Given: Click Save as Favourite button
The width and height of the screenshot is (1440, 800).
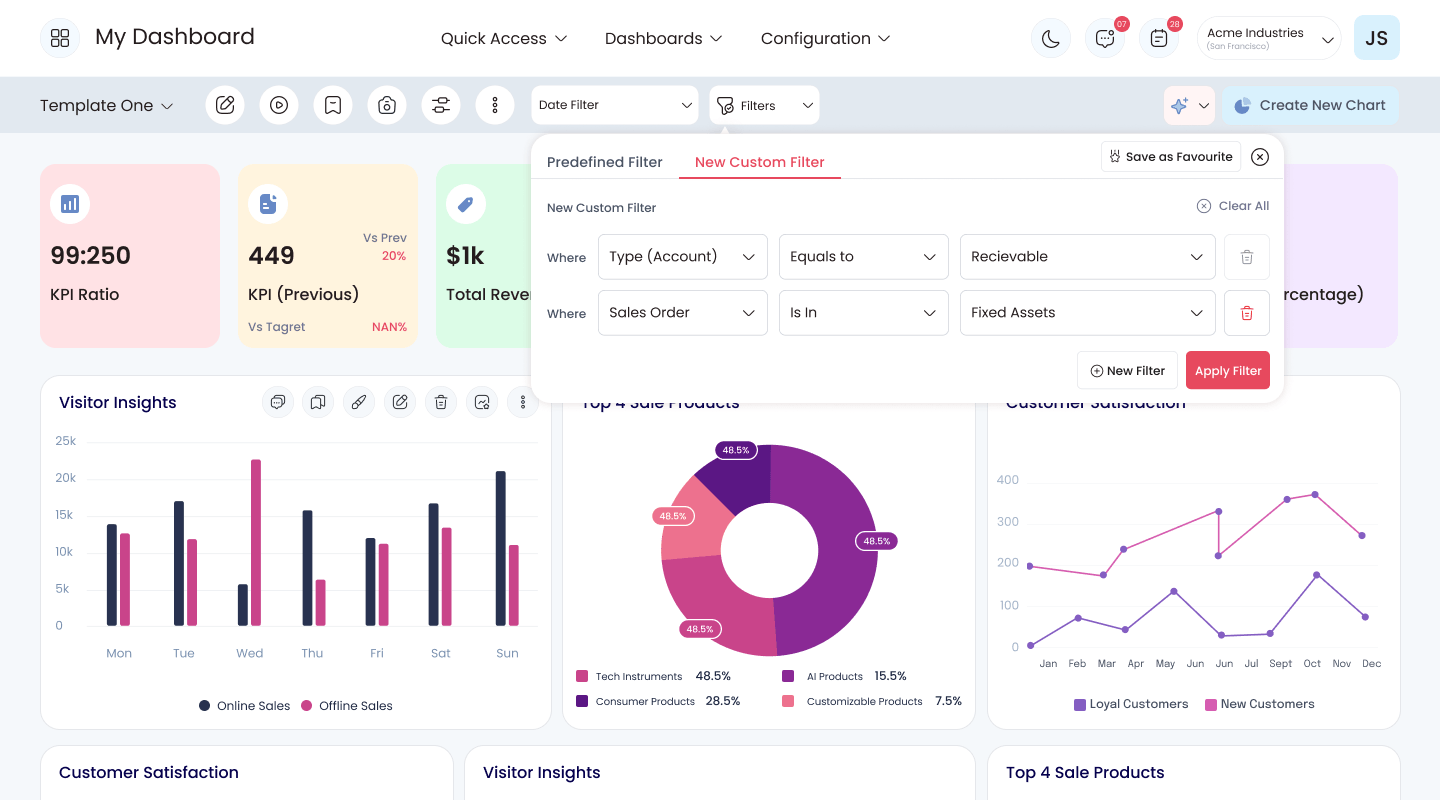Looking at the screenshot, I should (x=1171, y=157).
